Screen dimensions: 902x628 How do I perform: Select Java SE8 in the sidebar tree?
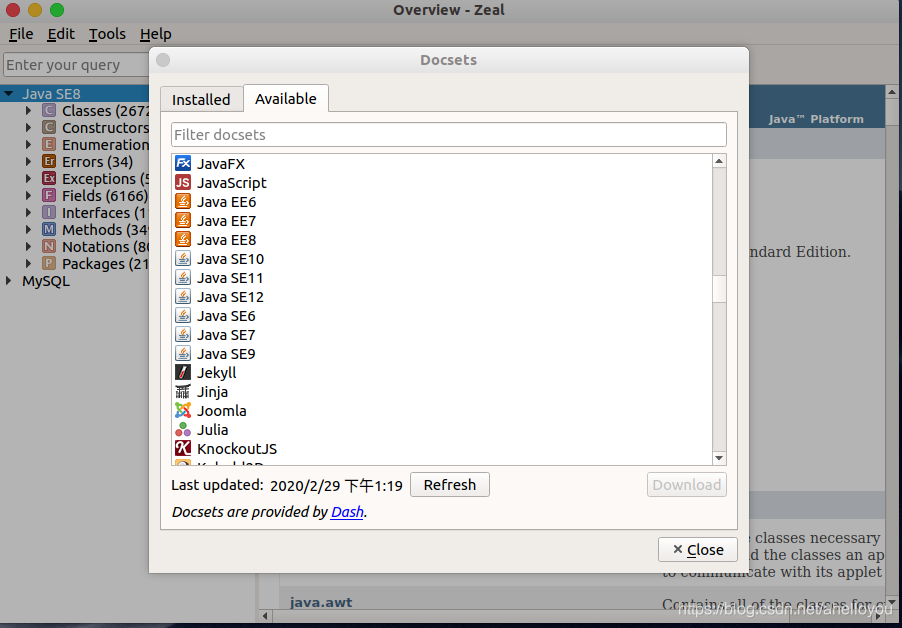click(51, 94)
